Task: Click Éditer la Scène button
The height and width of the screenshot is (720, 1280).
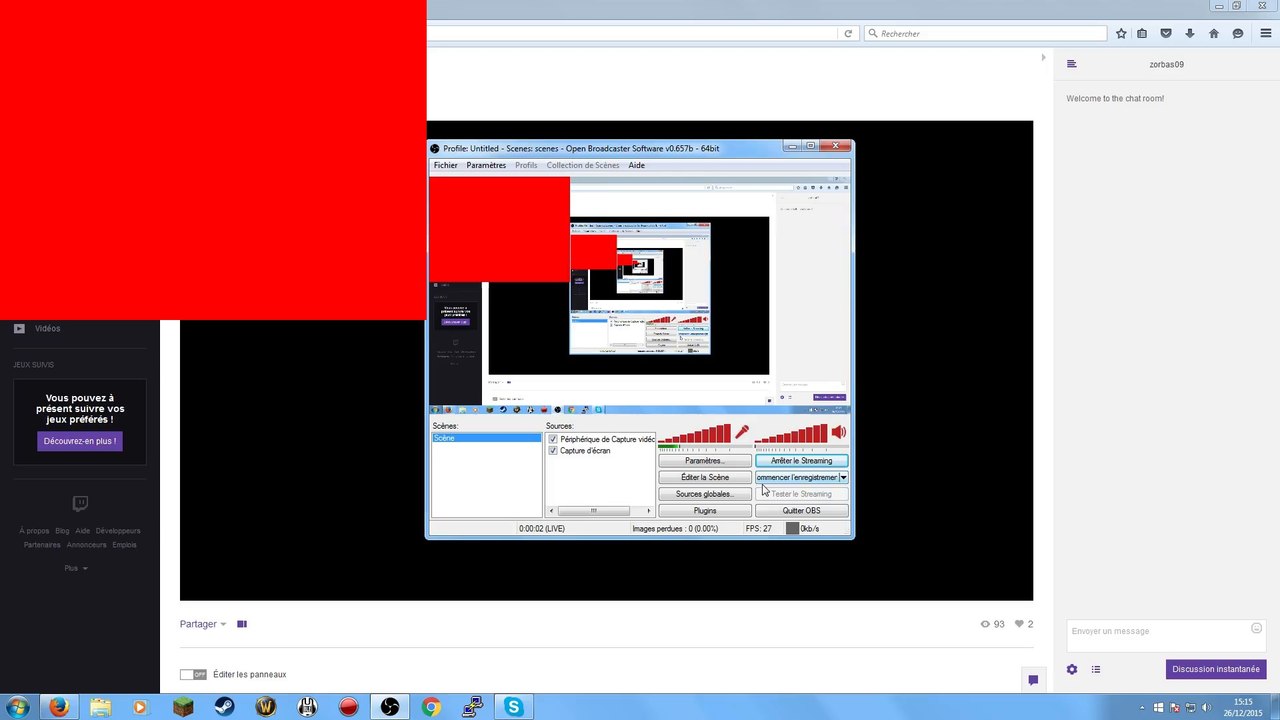Action: pos(705,477)
